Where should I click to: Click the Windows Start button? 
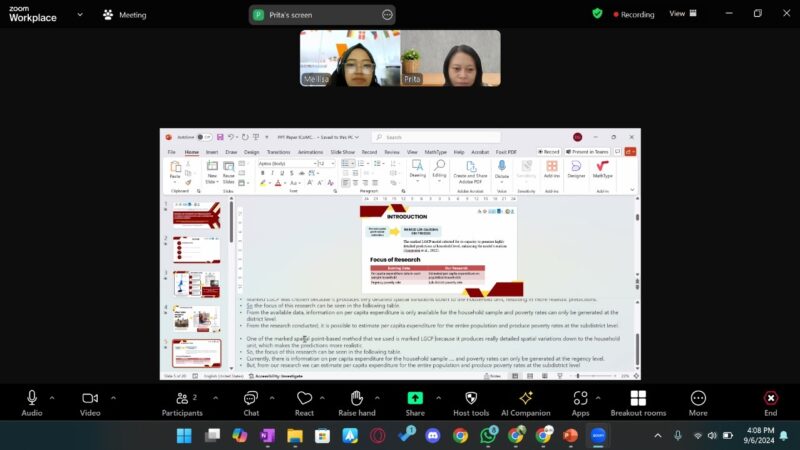tap(184, 436)
